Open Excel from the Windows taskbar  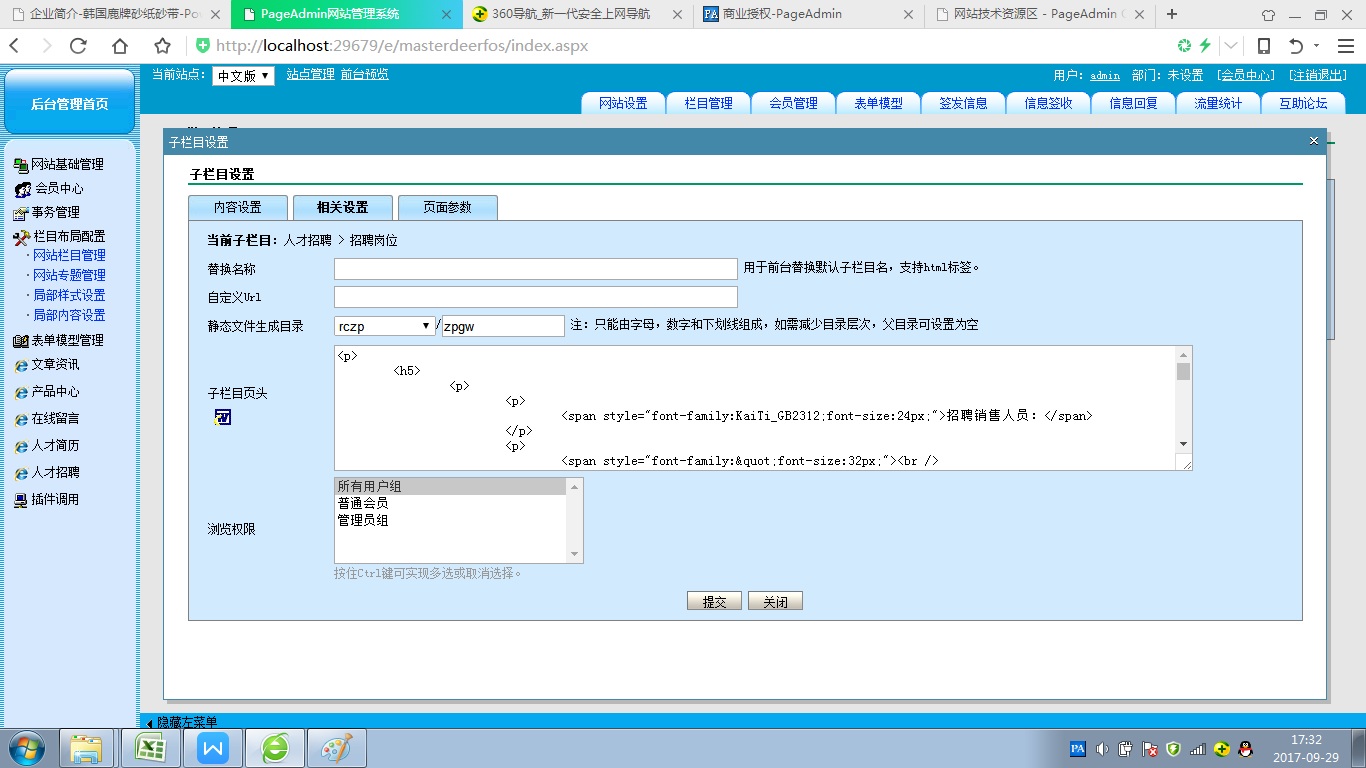pos(150,748)
